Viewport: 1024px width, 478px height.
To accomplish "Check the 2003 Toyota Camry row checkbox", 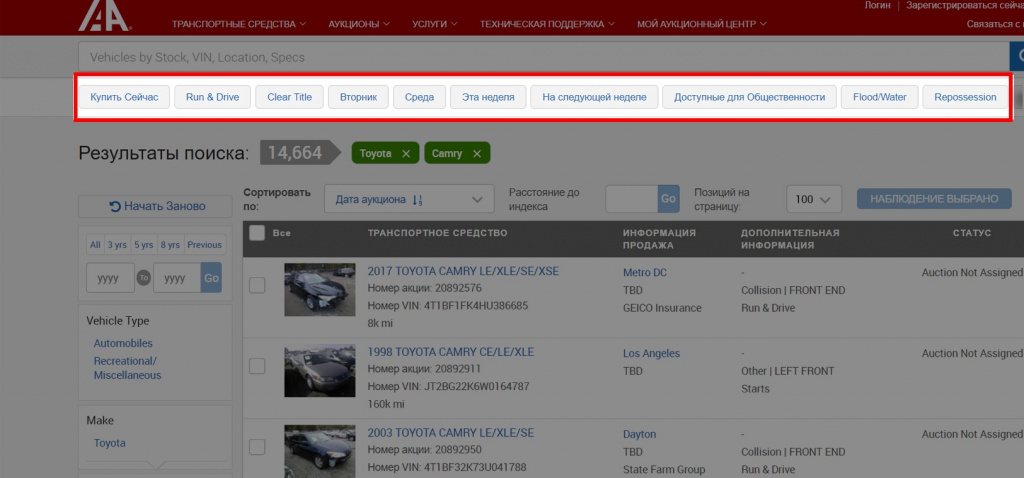I will coord(257,447).
